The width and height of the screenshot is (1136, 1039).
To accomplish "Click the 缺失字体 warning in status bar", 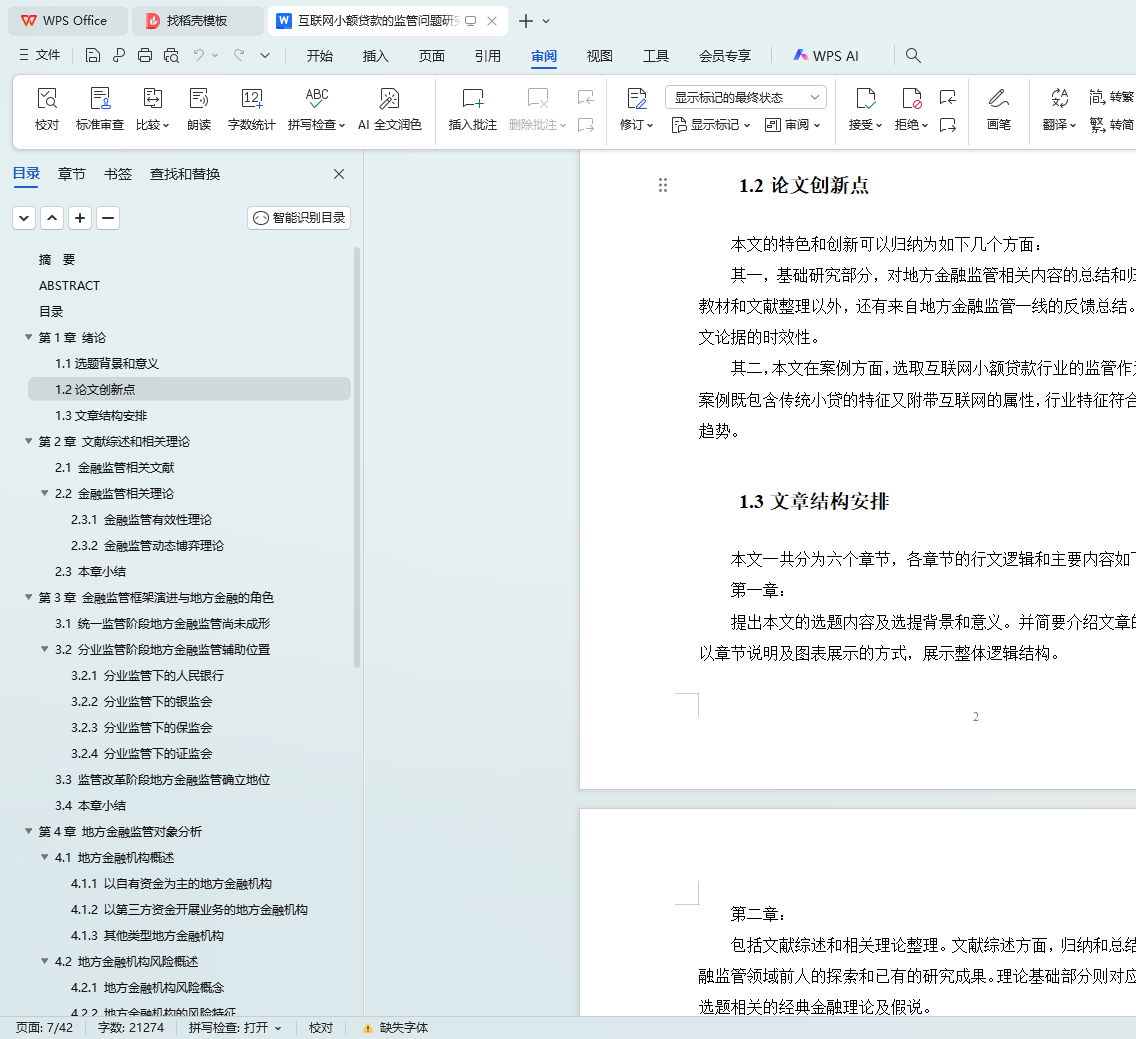I will click(396, 1027).
